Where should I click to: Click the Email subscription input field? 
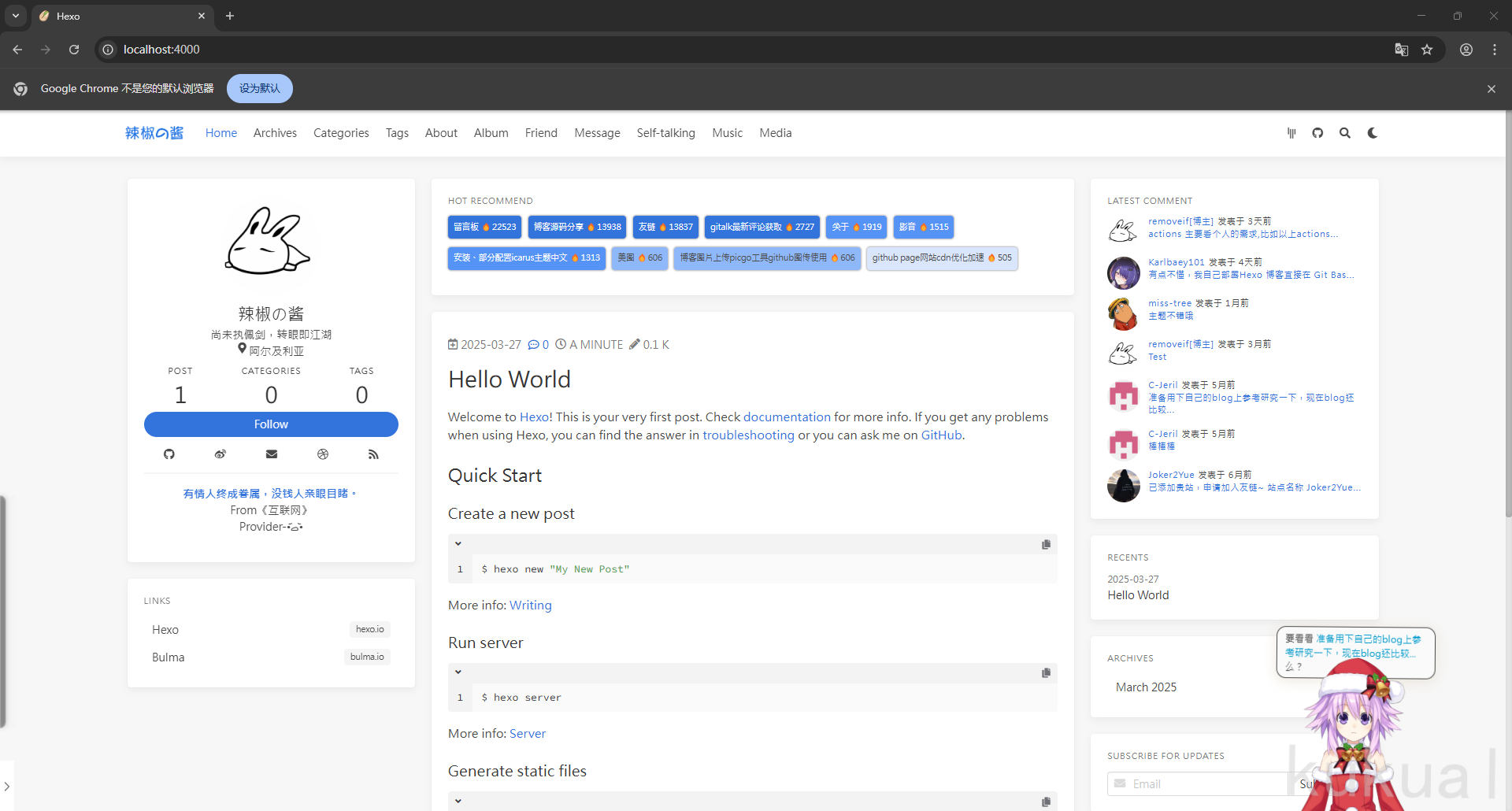1197,784
